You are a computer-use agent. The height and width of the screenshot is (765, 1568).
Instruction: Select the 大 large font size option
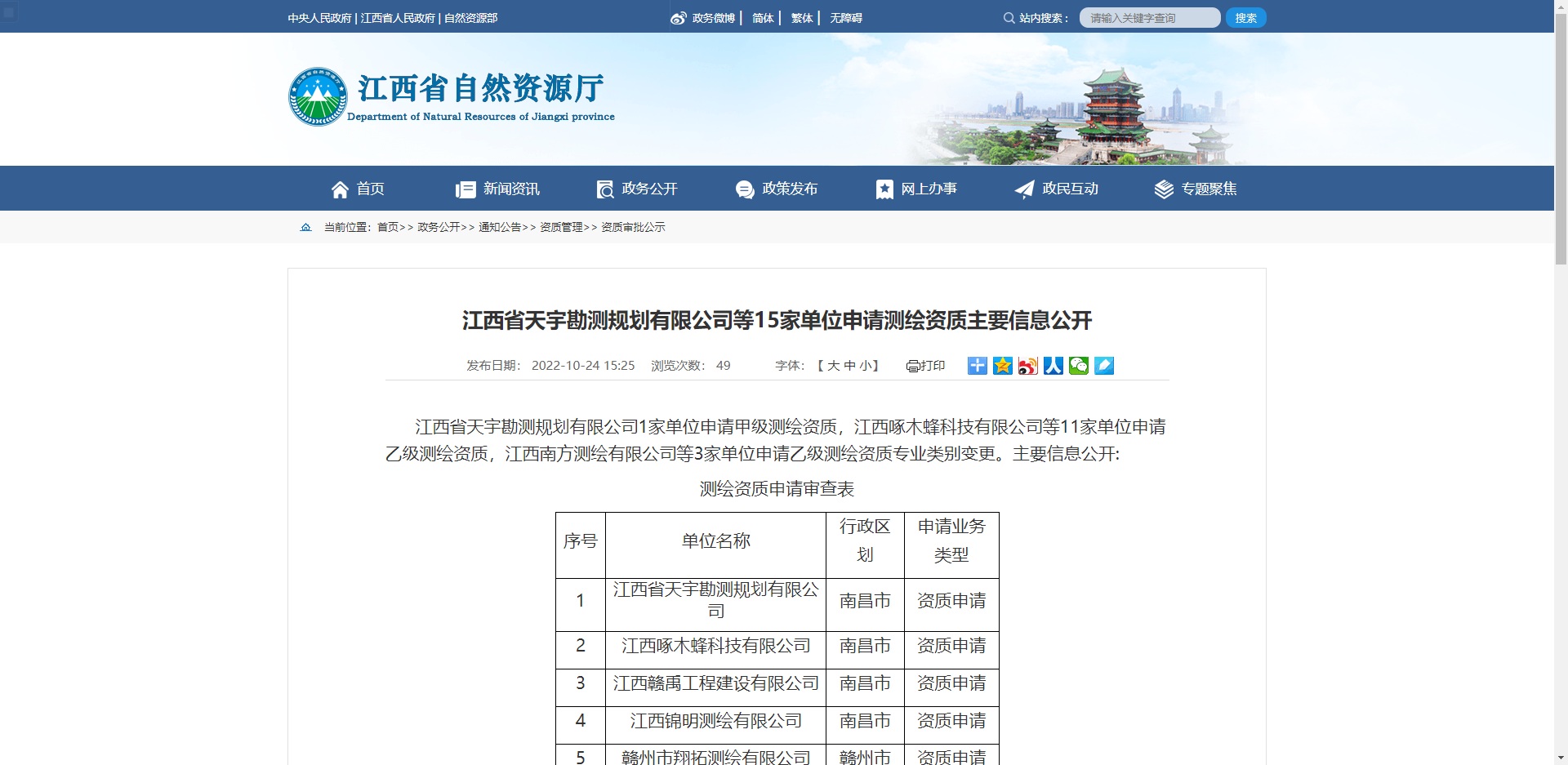832,366
